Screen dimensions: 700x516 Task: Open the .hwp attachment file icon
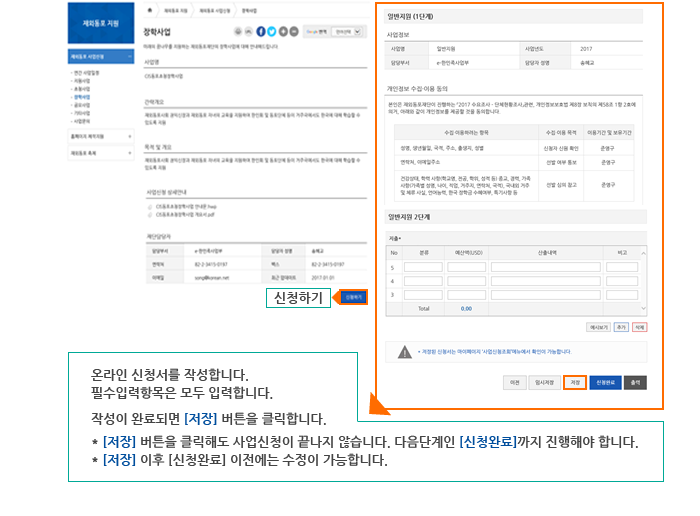tap(150, 207)
